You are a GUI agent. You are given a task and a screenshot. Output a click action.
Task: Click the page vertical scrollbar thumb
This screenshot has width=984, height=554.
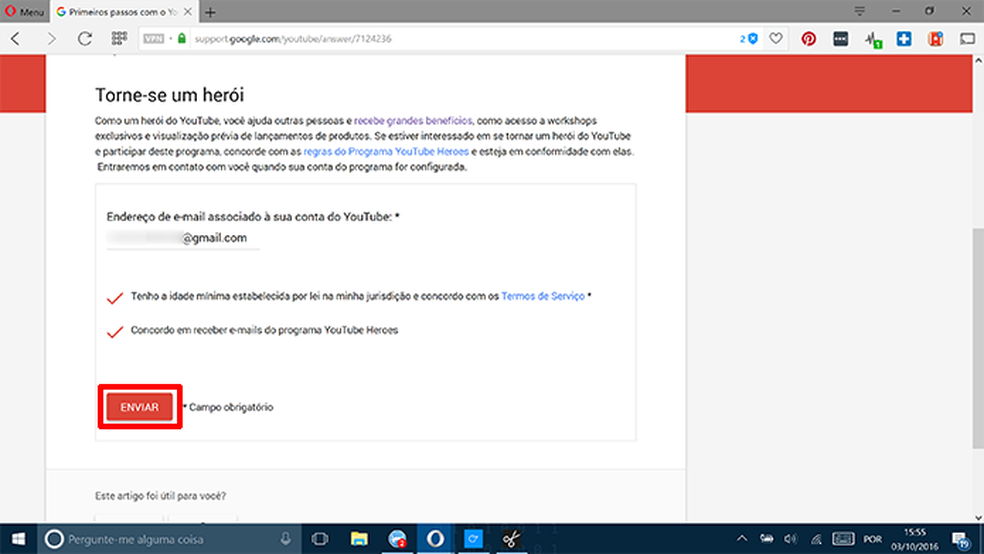click(x=978, y=338)
